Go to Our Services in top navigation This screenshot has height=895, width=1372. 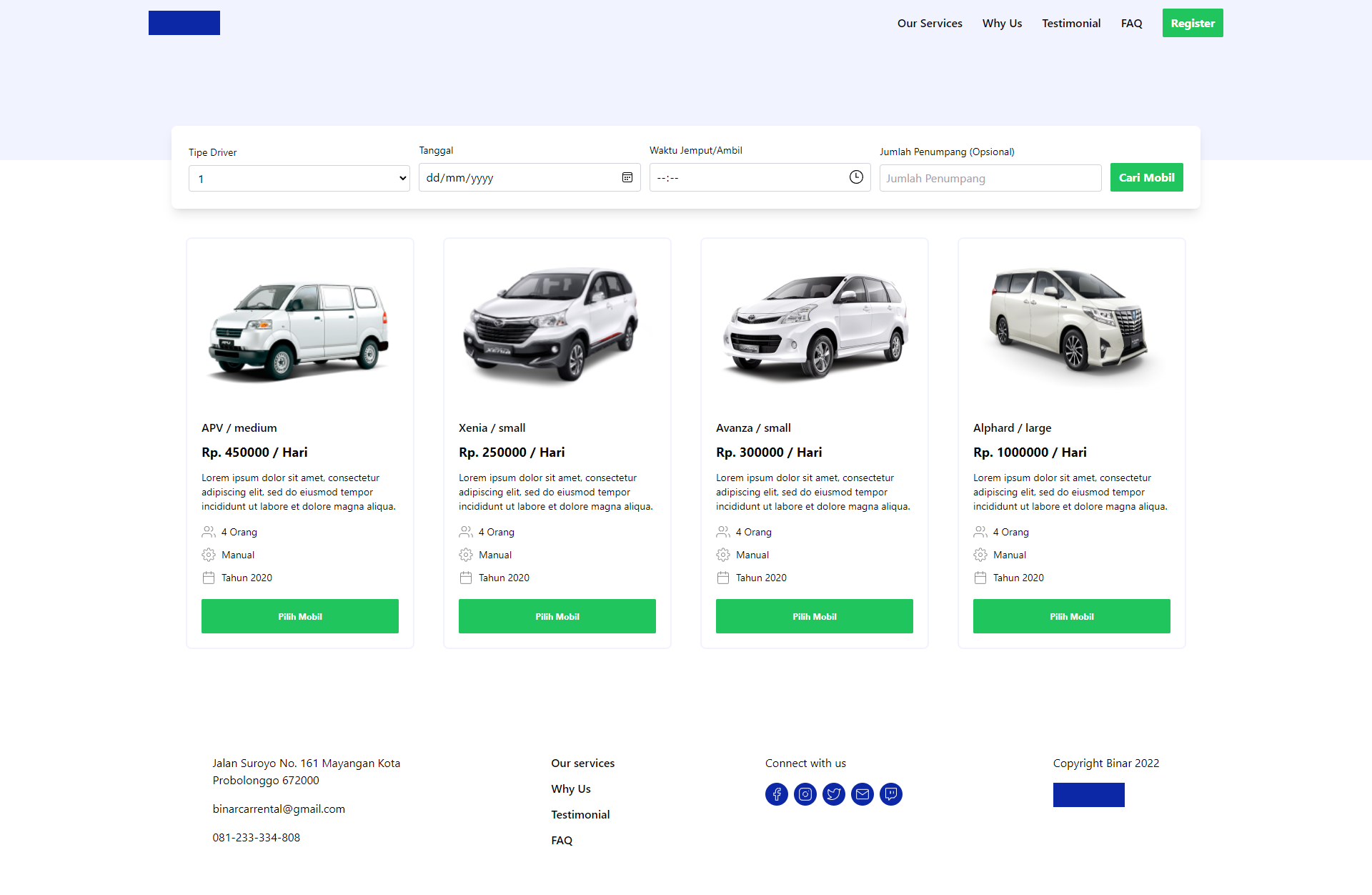click(x=930, y=23)
